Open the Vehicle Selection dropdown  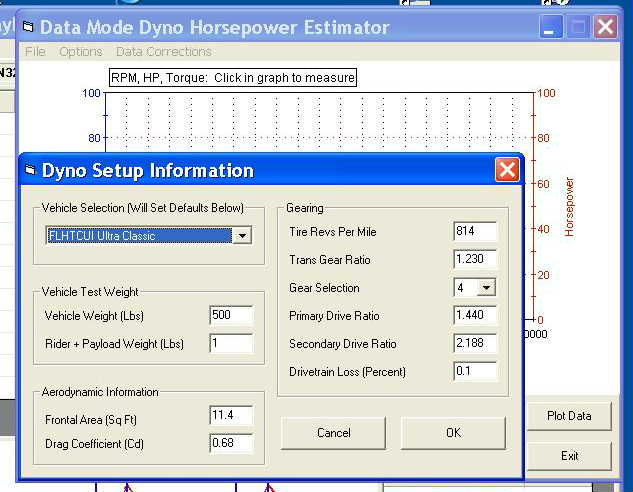click(x=240, y=236)
